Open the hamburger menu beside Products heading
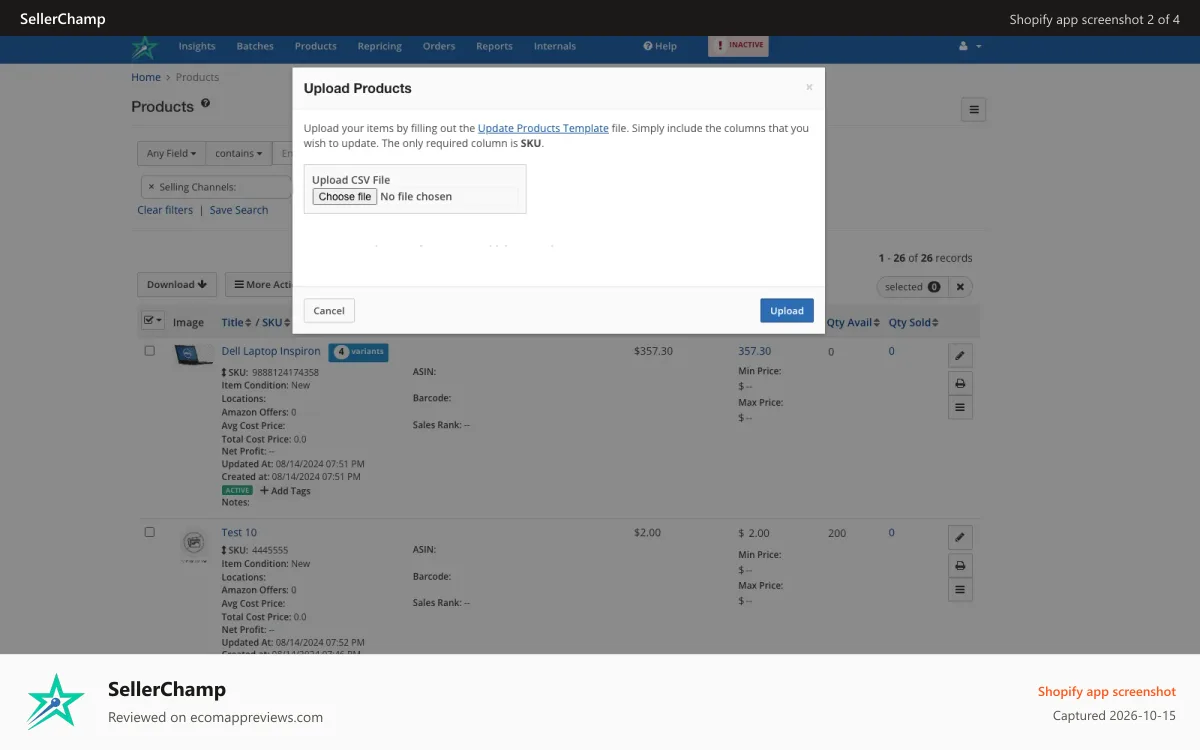Screen dimensions: 1200x750 [974, 110]
